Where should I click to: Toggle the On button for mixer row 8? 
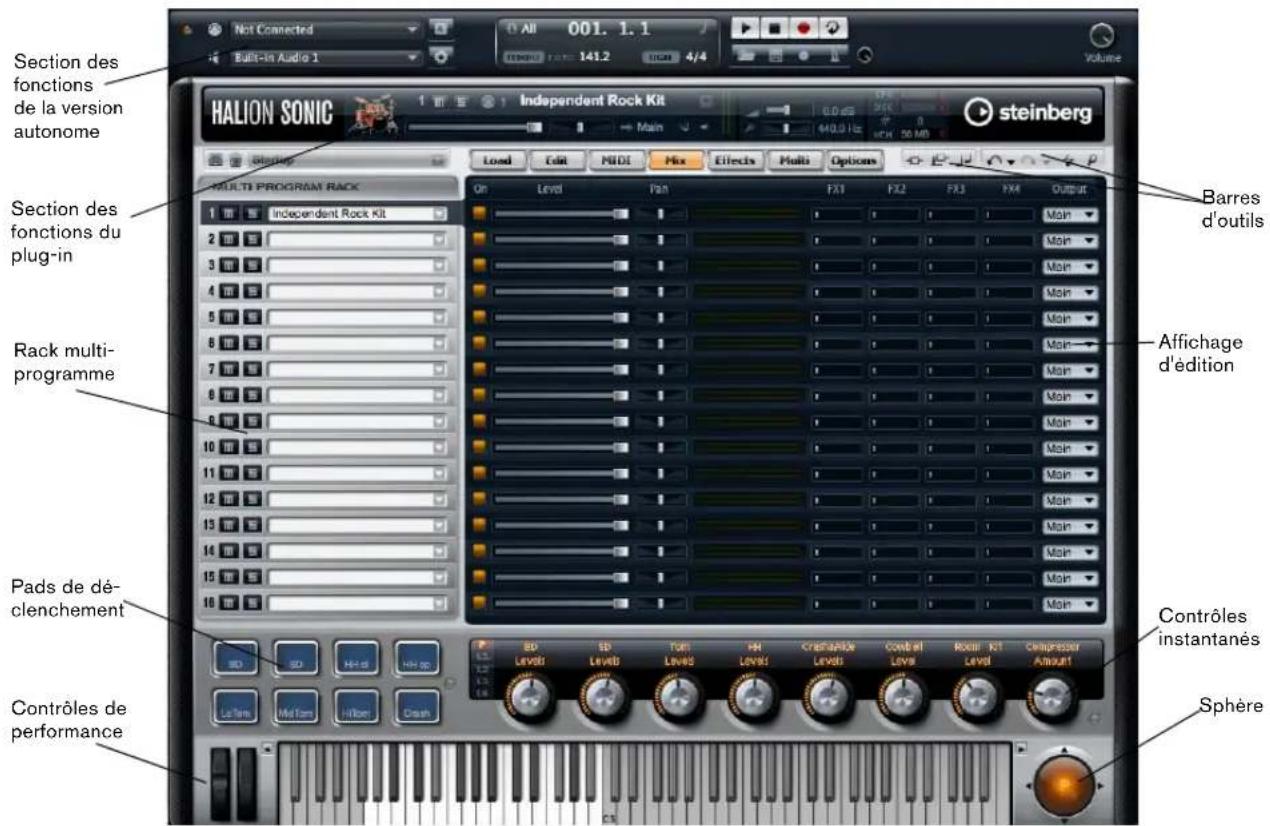(480, 395)
